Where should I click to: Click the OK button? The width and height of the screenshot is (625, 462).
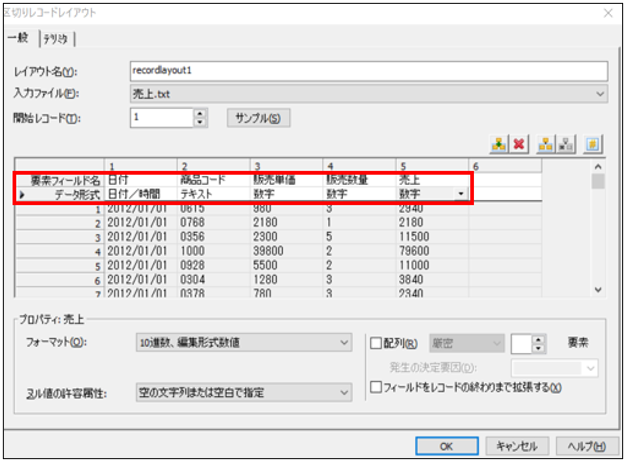click(x=445, y=445)
